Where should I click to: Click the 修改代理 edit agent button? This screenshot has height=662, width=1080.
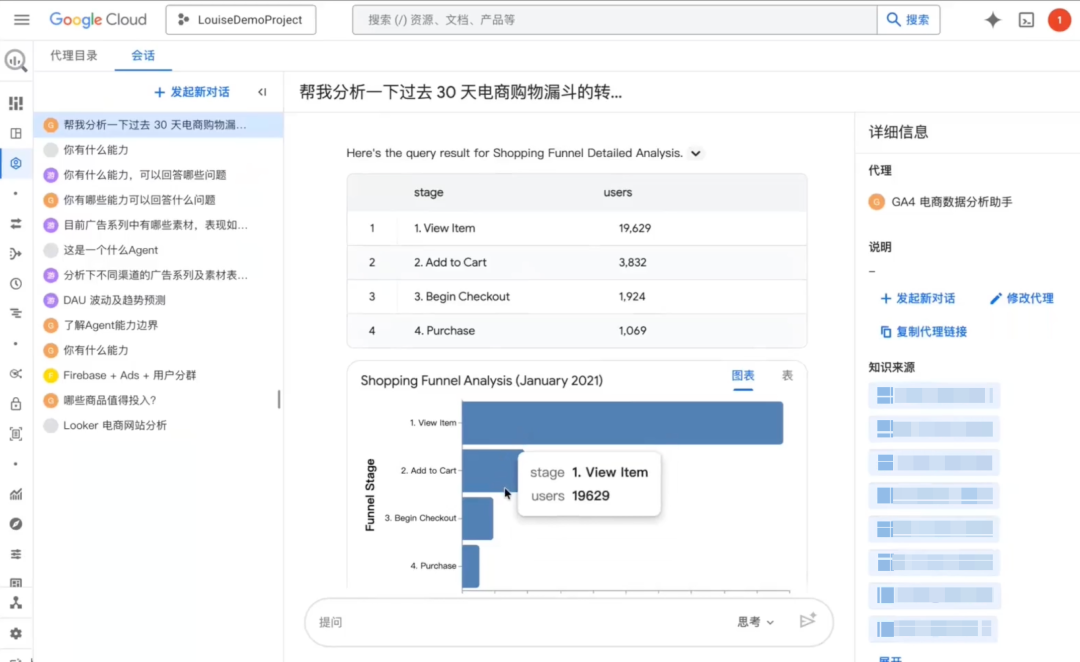[x=1022, y=298]
